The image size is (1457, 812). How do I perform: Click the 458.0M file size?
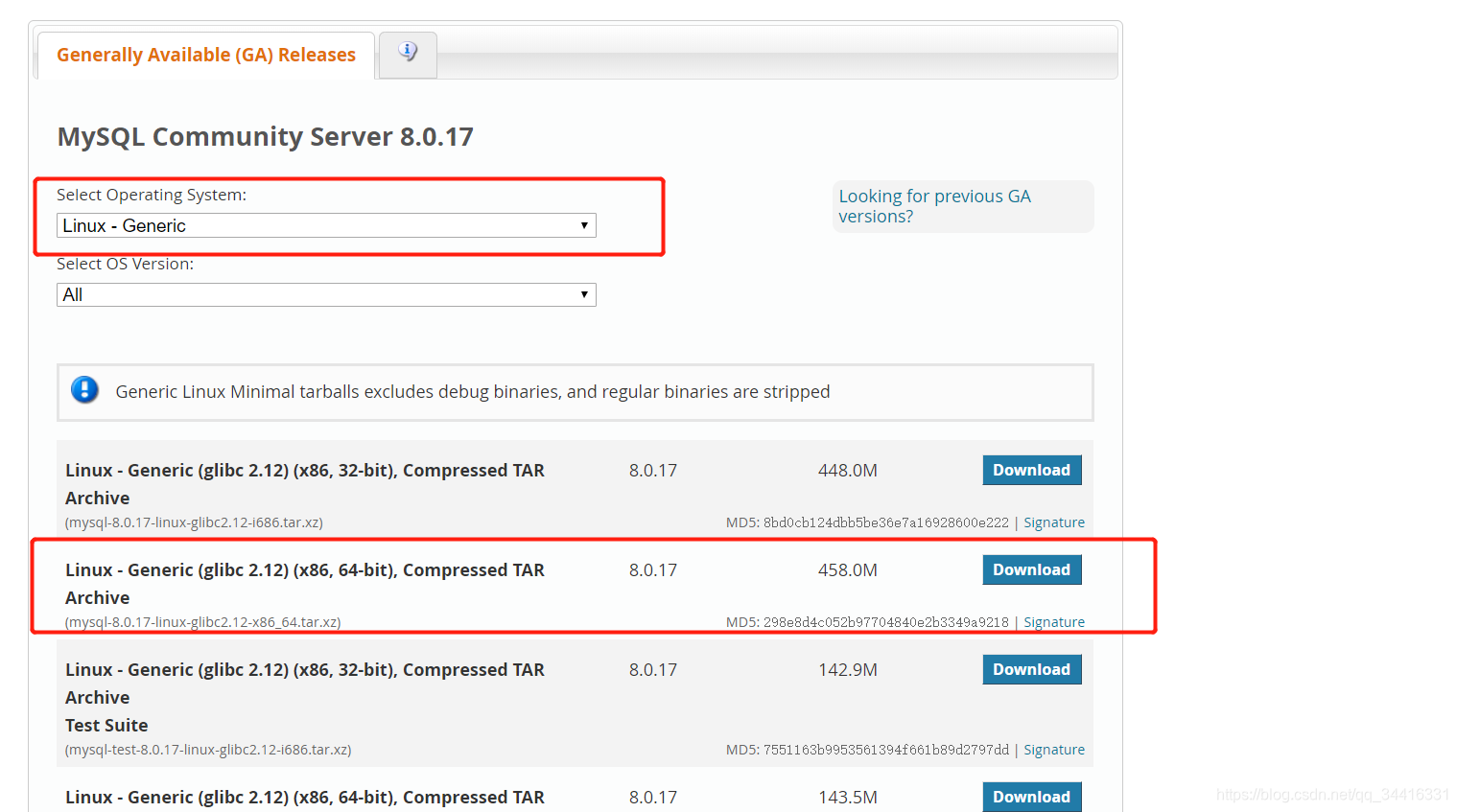847,570
